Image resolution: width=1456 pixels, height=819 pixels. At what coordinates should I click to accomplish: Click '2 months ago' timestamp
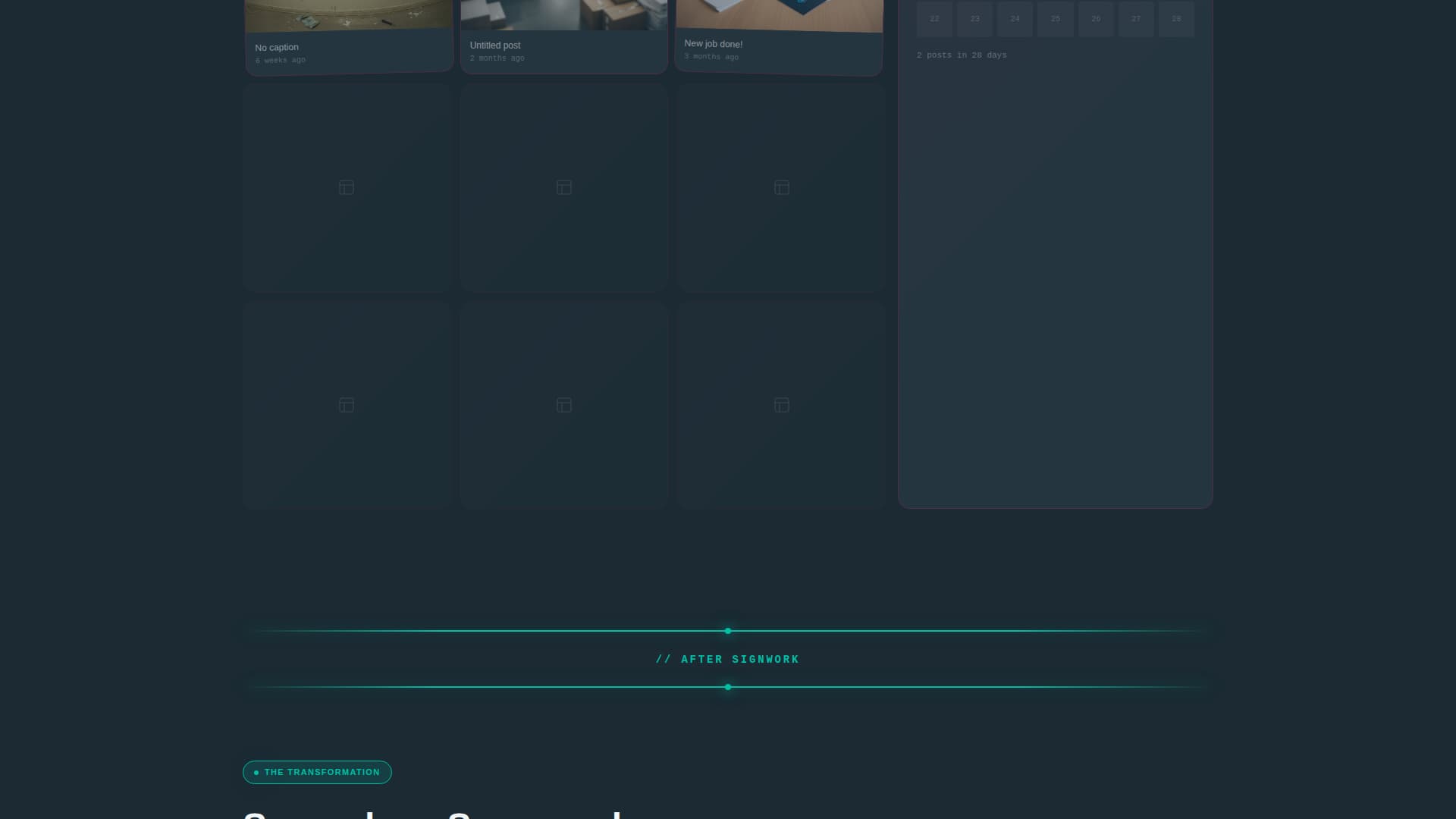tap(497, 58)
